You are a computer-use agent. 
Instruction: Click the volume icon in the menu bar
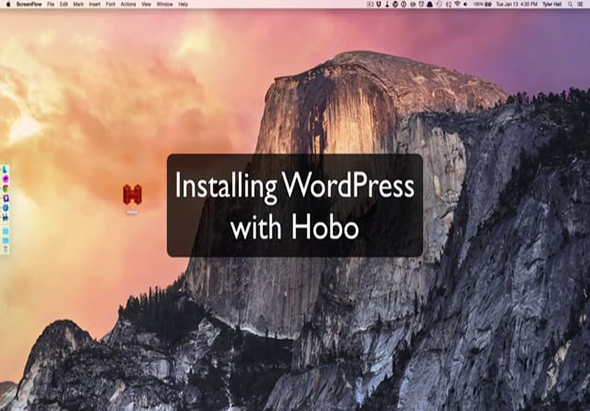pos(465,4)
